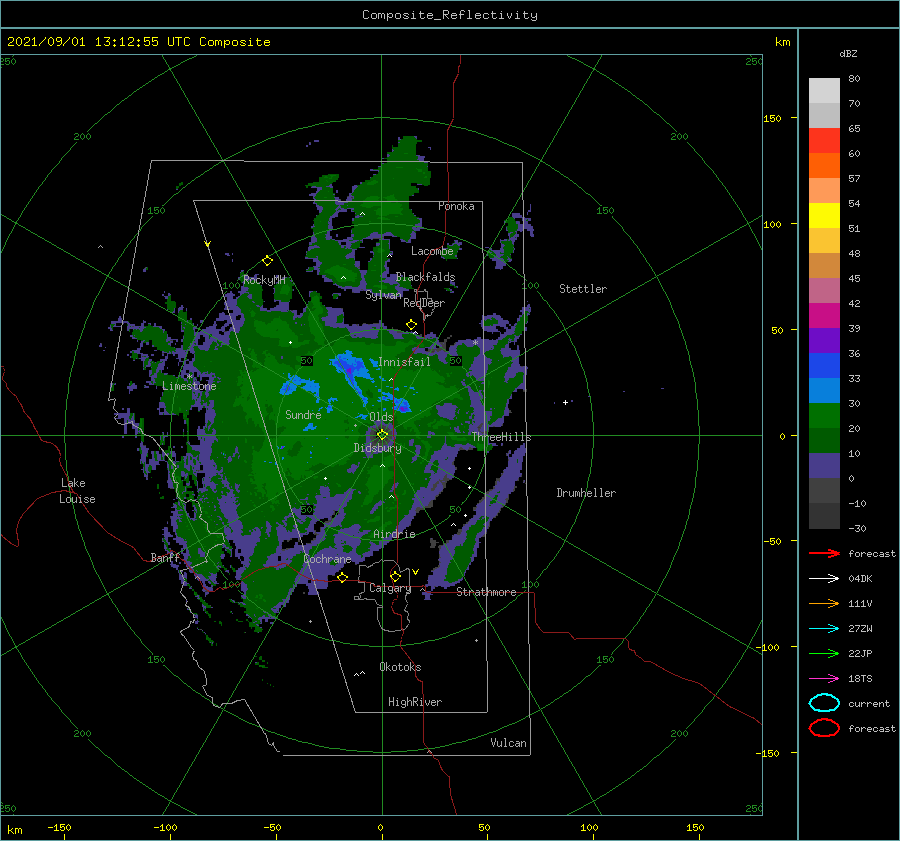
Task: Select the RockyMH label
Action: tap(264, 280)
